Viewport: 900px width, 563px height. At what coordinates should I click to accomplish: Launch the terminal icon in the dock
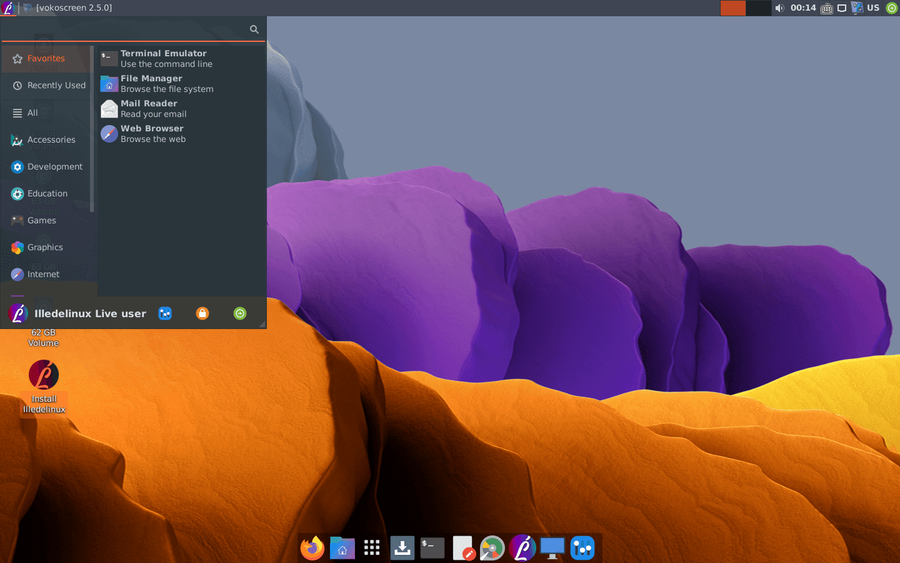pos(432,548)
